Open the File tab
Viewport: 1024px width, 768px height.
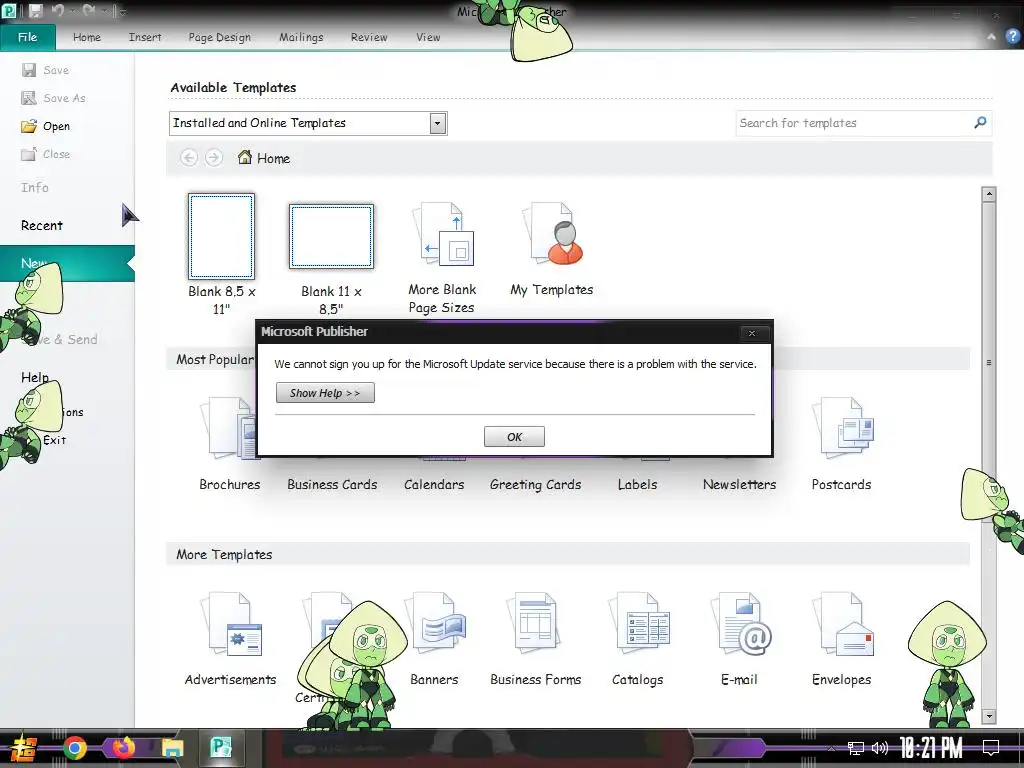(27, 37)
